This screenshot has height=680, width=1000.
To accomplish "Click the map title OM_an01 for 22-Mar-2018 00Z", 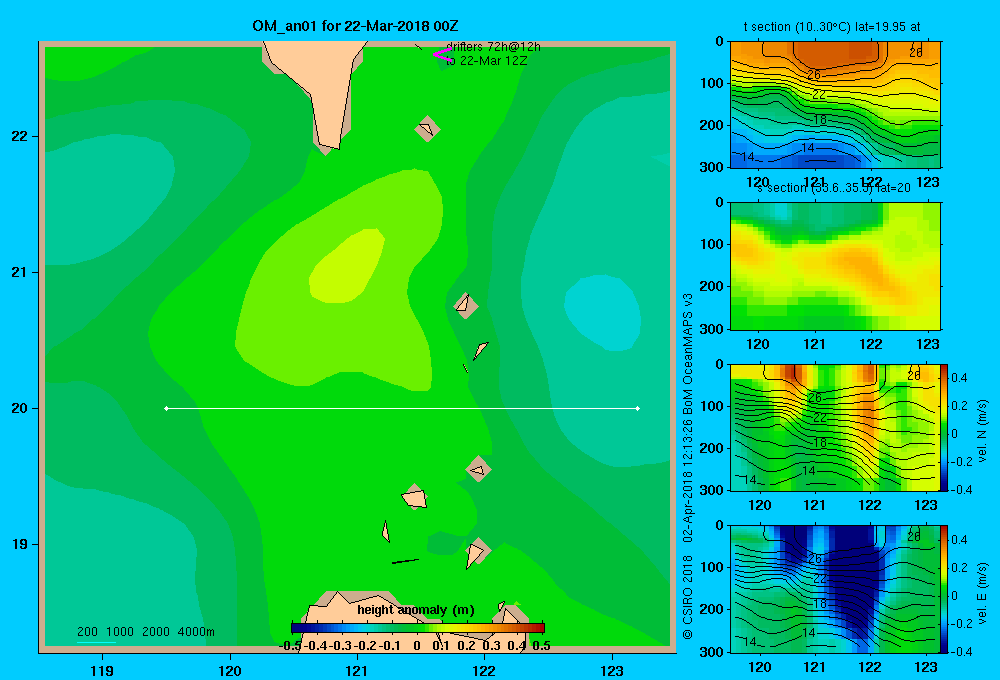I will pyautogui.click(x=355, y=26).
